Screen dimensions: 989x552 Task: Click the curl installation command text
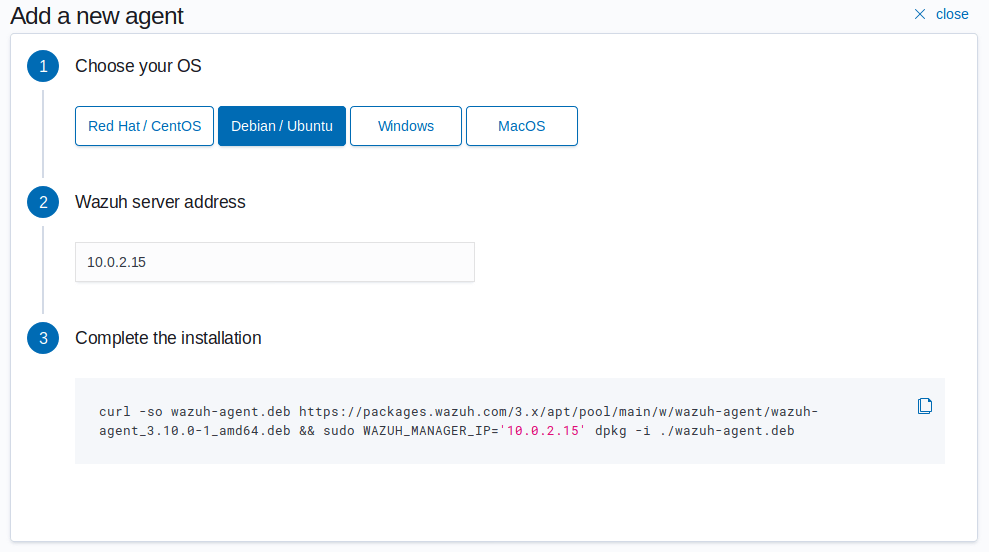(x=459, y=421)
